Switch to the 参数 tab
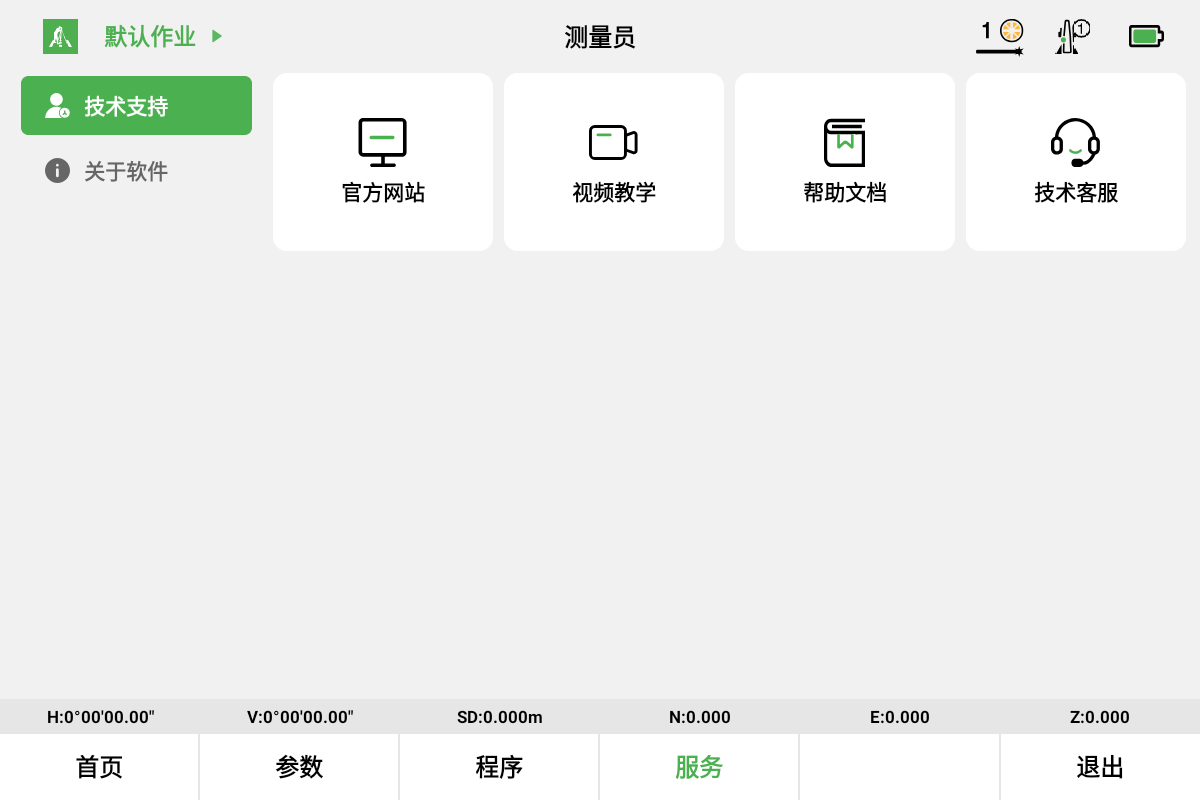Viewport: 1200px width, 800px height. (x=299, y=767)
